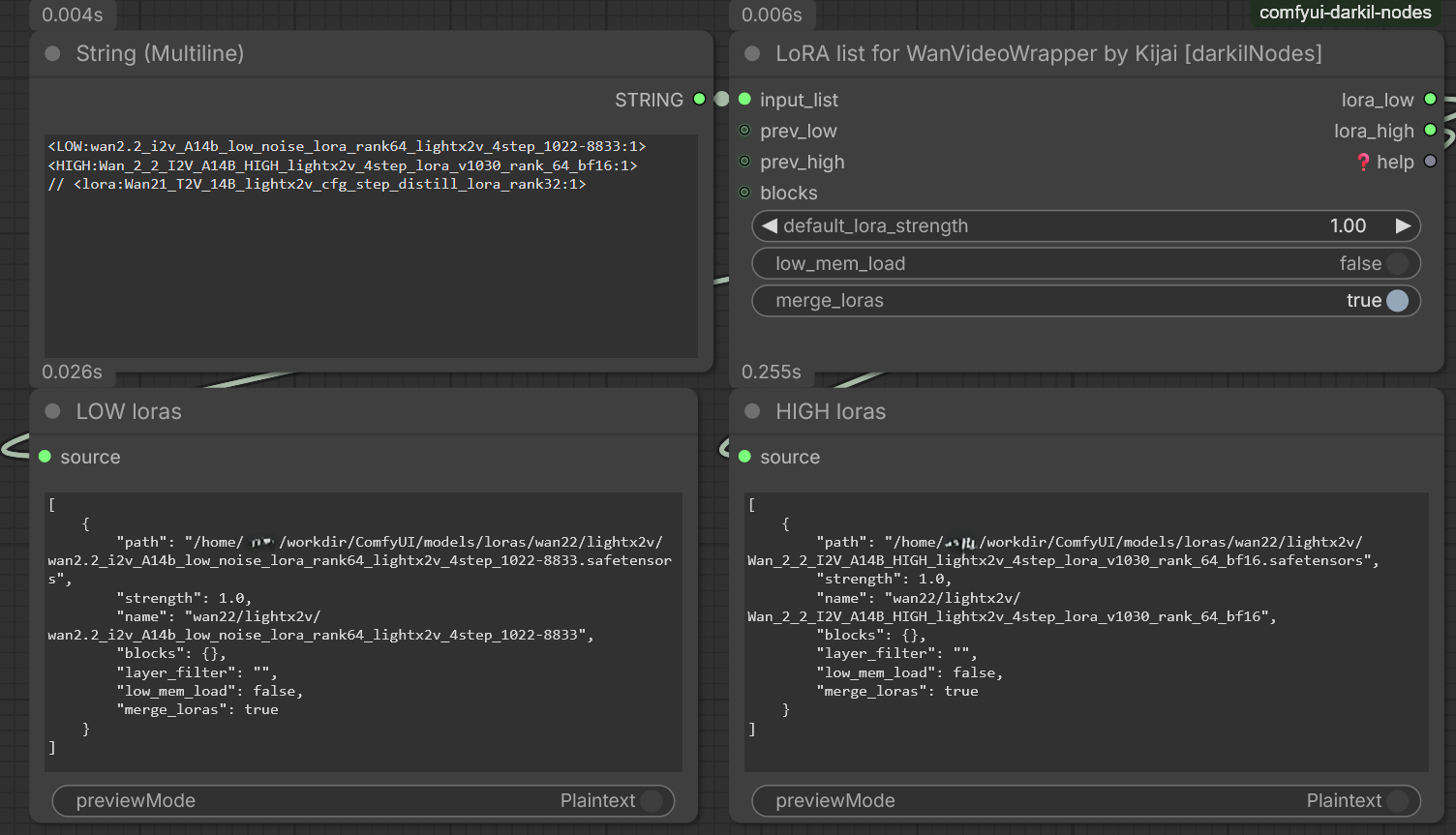Collapse the String (Multiline) node via its title dot
The width and height of the screenshot is (1456, 835).
tap(52, 54)
